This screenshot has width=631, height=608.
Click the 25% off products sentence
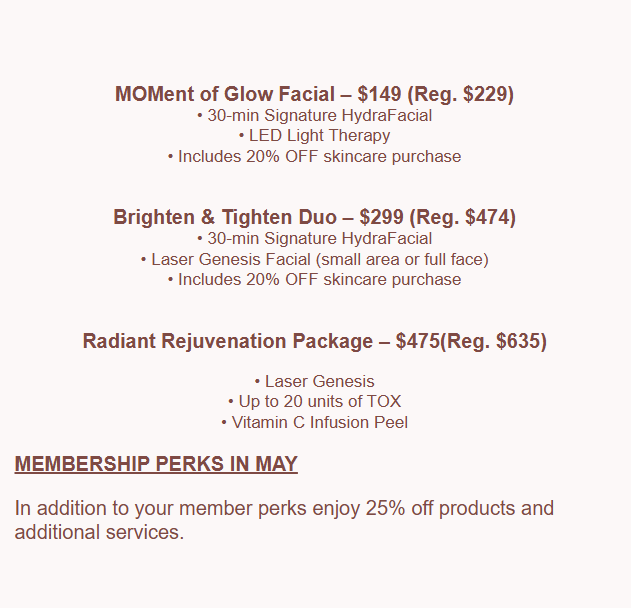click(x=284, y=508)
